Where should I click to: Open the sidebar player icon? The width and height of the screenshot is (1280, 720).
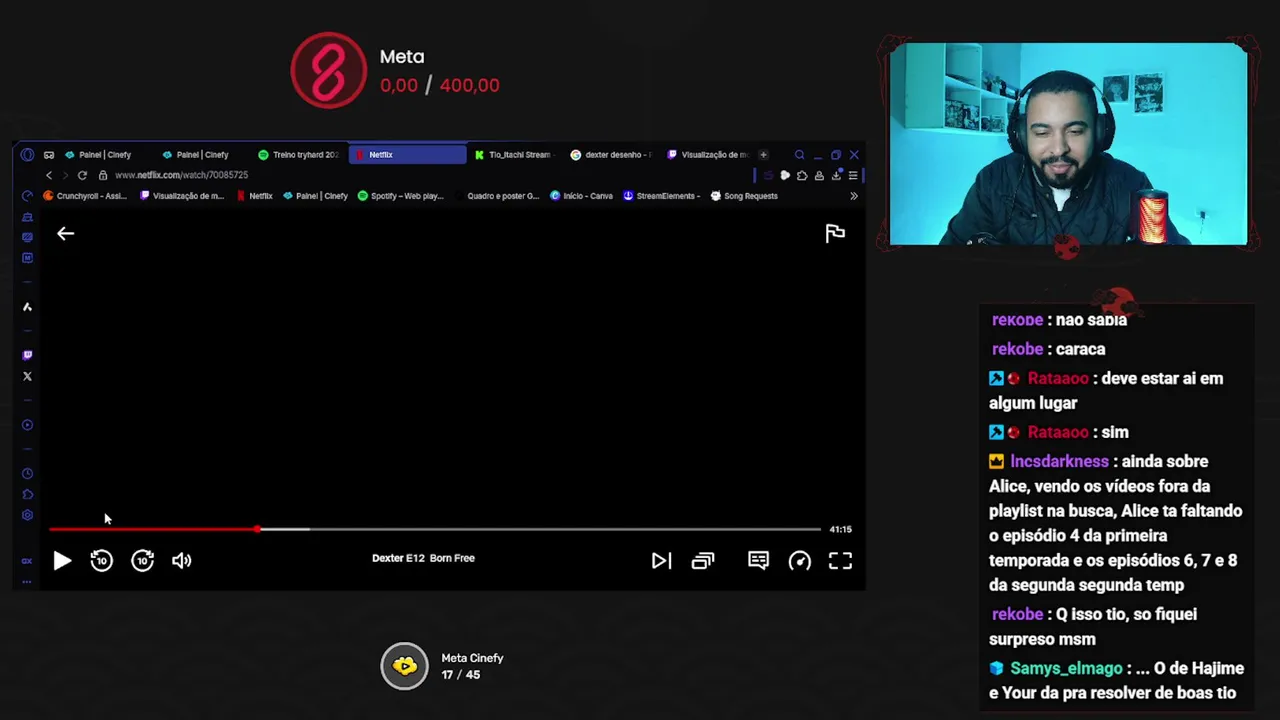point(27,425)
